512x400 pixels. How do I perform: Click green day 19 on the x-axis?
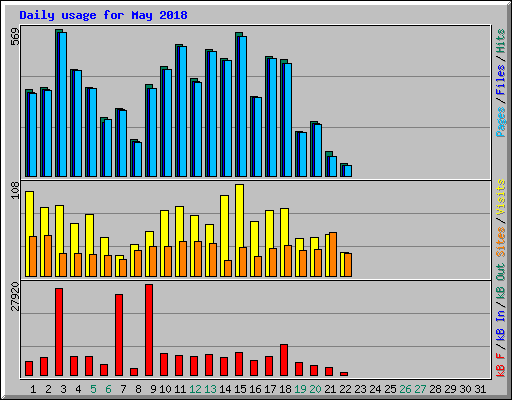coord(300,389)
